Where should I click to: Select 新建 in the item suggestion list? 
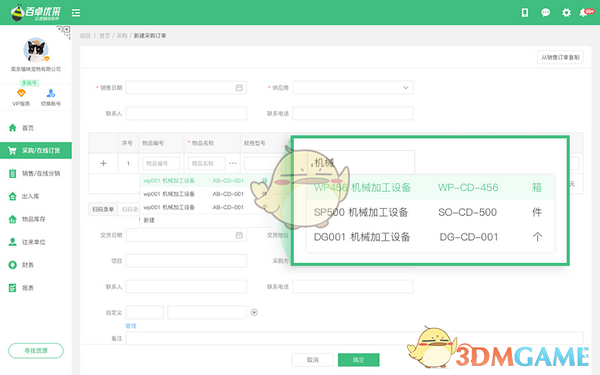click(x=149, y=220)
